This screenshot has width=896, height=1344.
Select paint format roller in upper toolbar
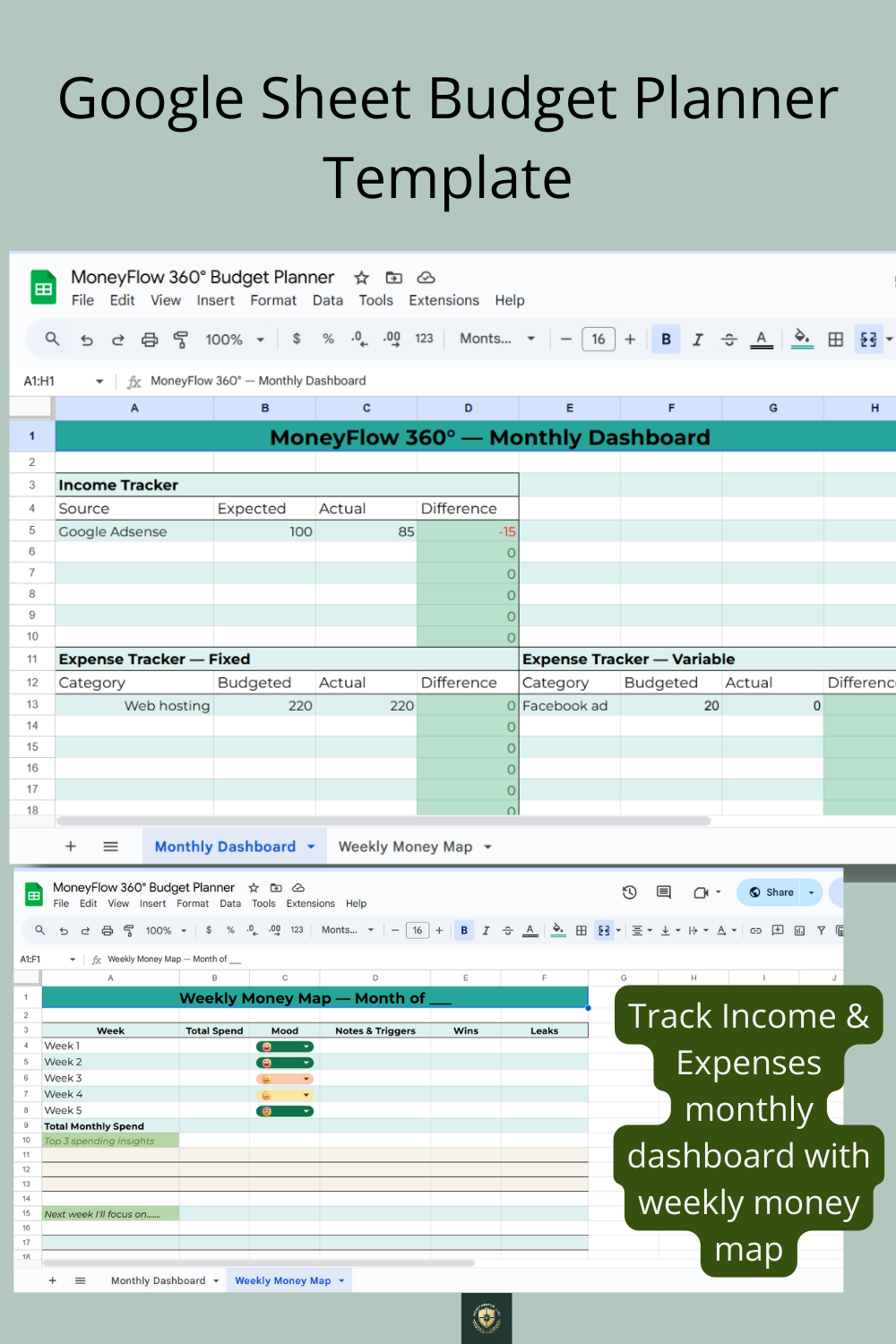tap(181, 340)
